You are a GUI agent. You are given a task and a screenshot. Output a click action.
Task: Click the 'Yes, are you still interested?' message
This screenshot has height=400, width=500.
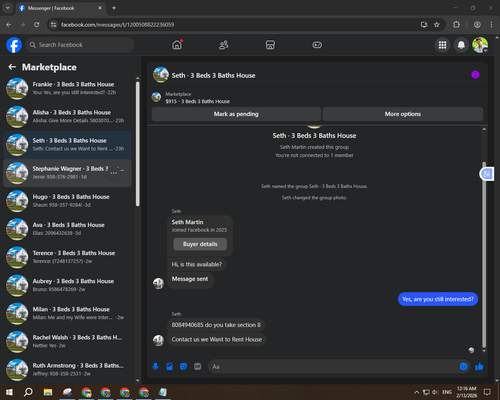(438, 299)
